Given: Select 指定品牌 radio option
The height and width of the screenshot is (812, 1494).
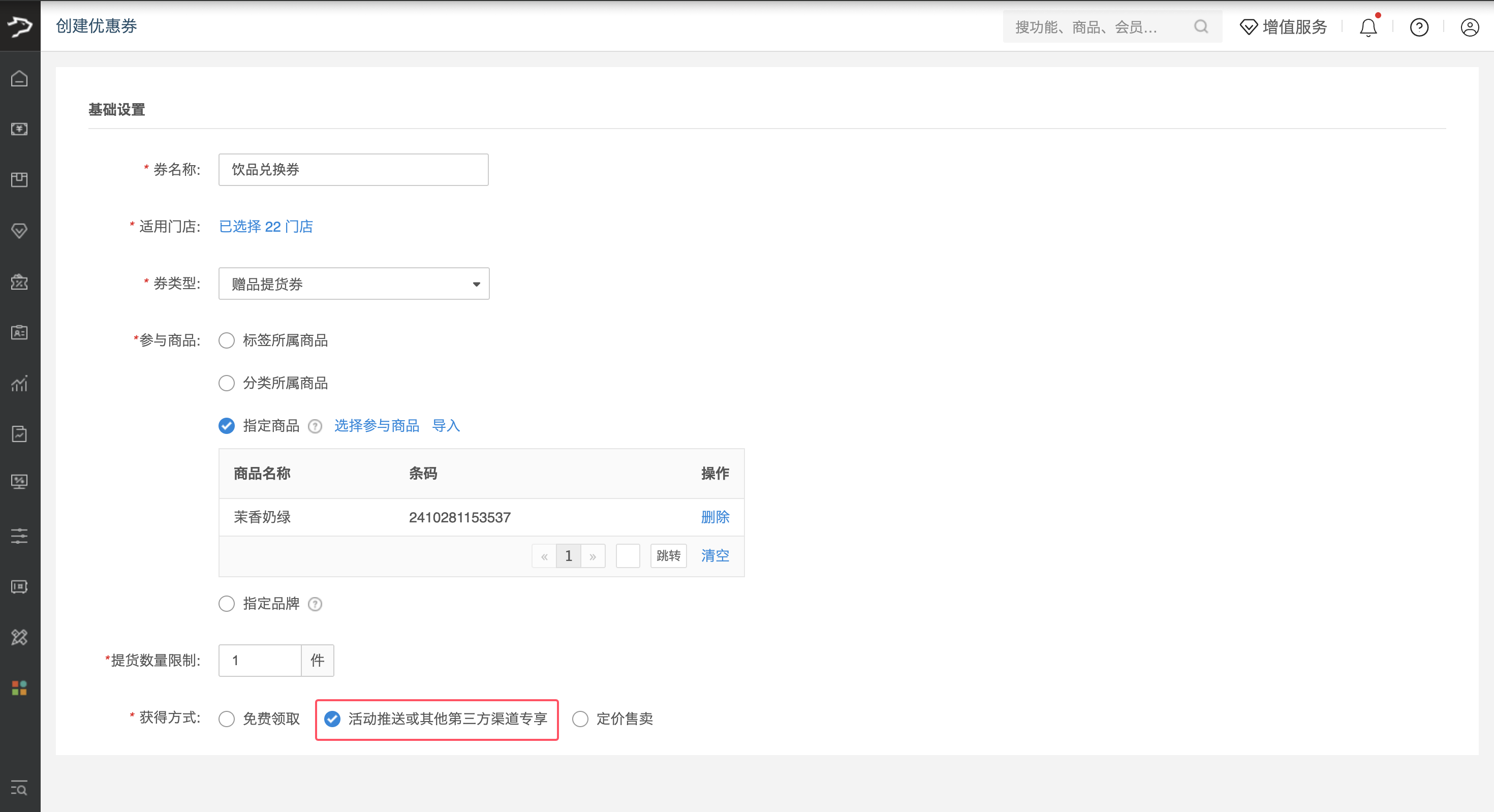Looking at the screenshot, I should [x=227, y=604].
